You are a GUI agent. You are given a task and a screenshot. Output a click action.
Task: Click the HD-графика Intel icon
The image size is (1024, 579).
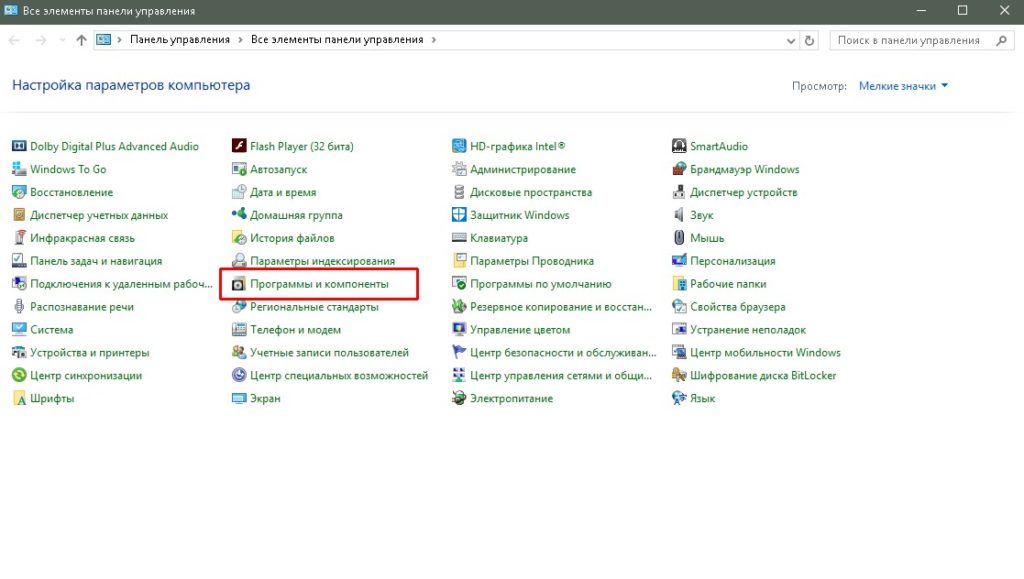point(459,146)
